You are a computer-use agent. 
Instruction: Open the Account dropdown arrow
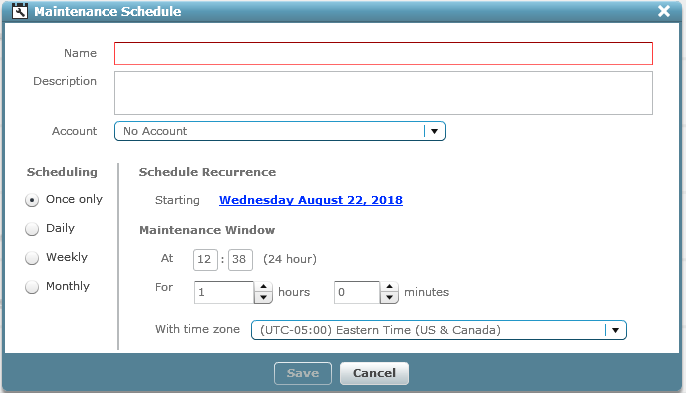point(434,131)
